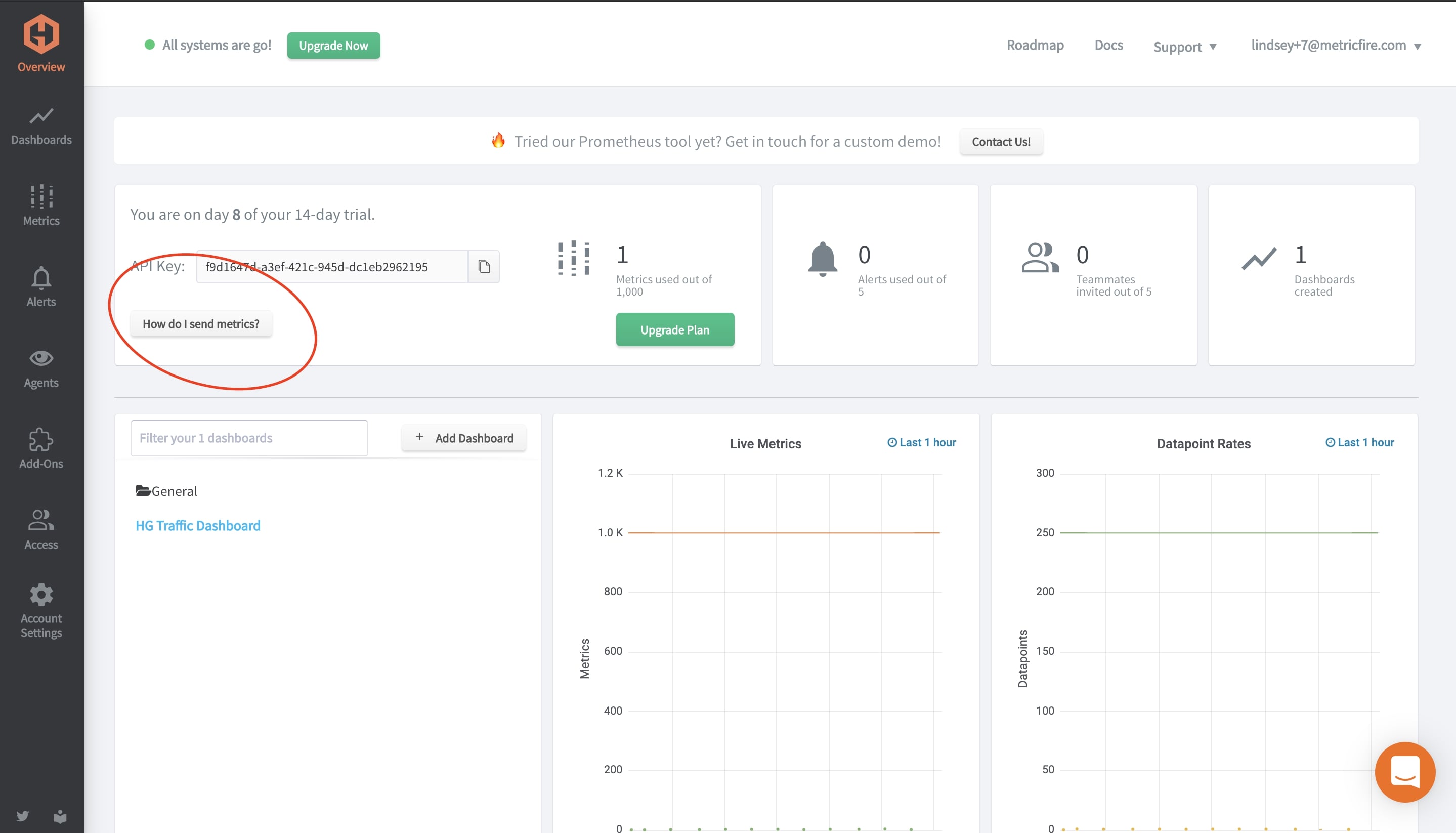Click the orange line in Live Metrics chart
Screen dimensions: 1456x833
tap(784, 532)
